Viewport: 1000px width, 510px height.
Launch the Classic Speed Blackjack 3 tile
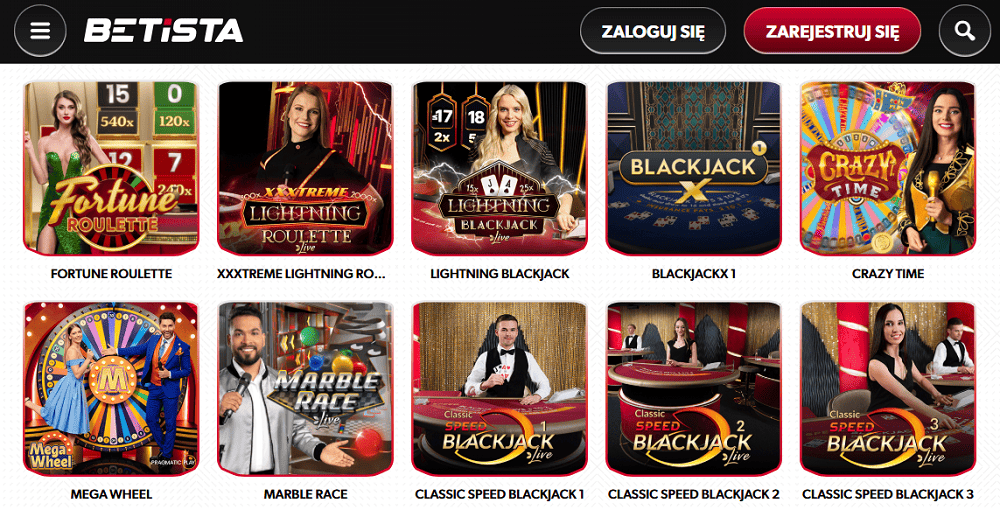click(x=888, y=389)
